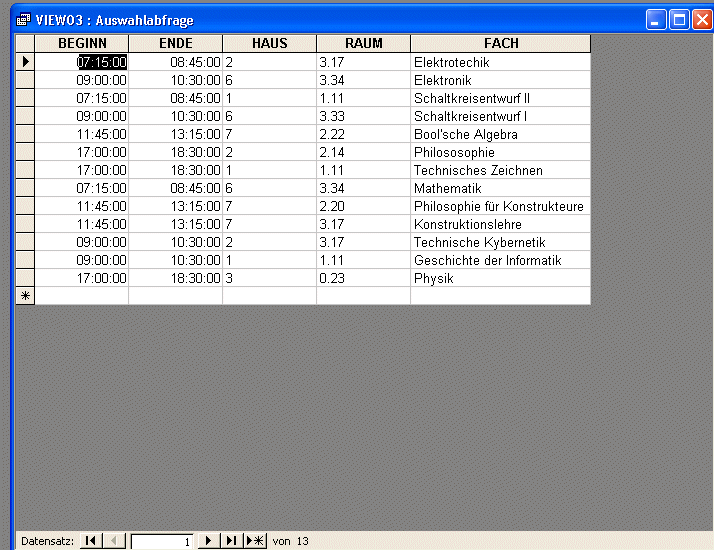Select the Mathematik row via its row selector
This screenshot has height=550, width=714.
(x=25, y=188)
